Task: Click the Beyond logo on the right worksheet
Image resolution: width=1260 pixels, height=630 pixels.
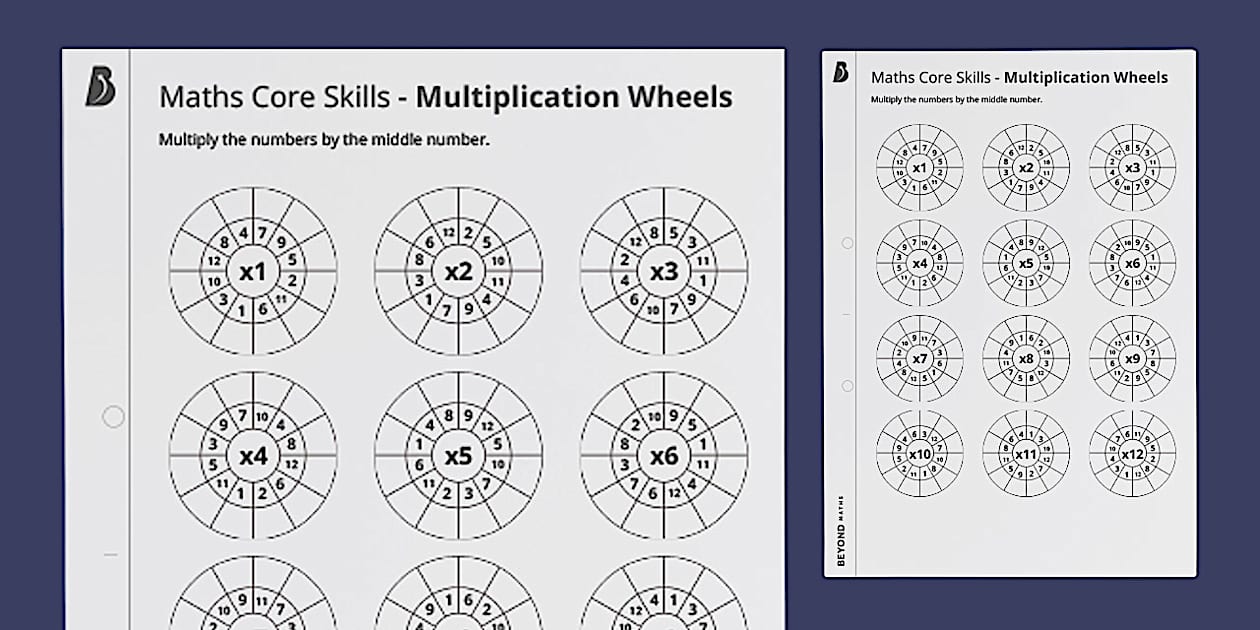Action: point(840,70)
